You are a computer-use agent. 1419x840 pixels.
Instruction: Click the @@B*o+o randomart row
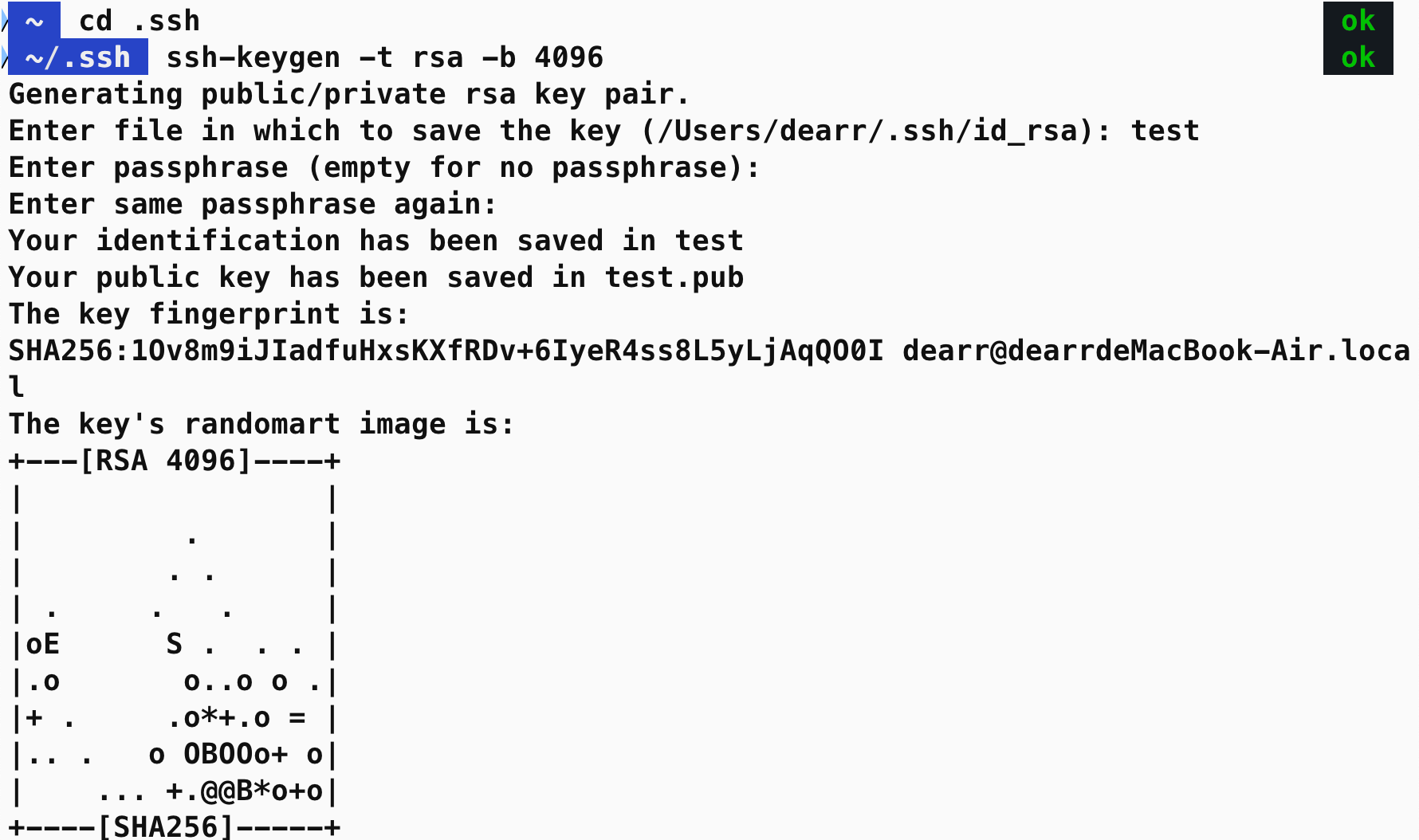(x=175, y=791)
